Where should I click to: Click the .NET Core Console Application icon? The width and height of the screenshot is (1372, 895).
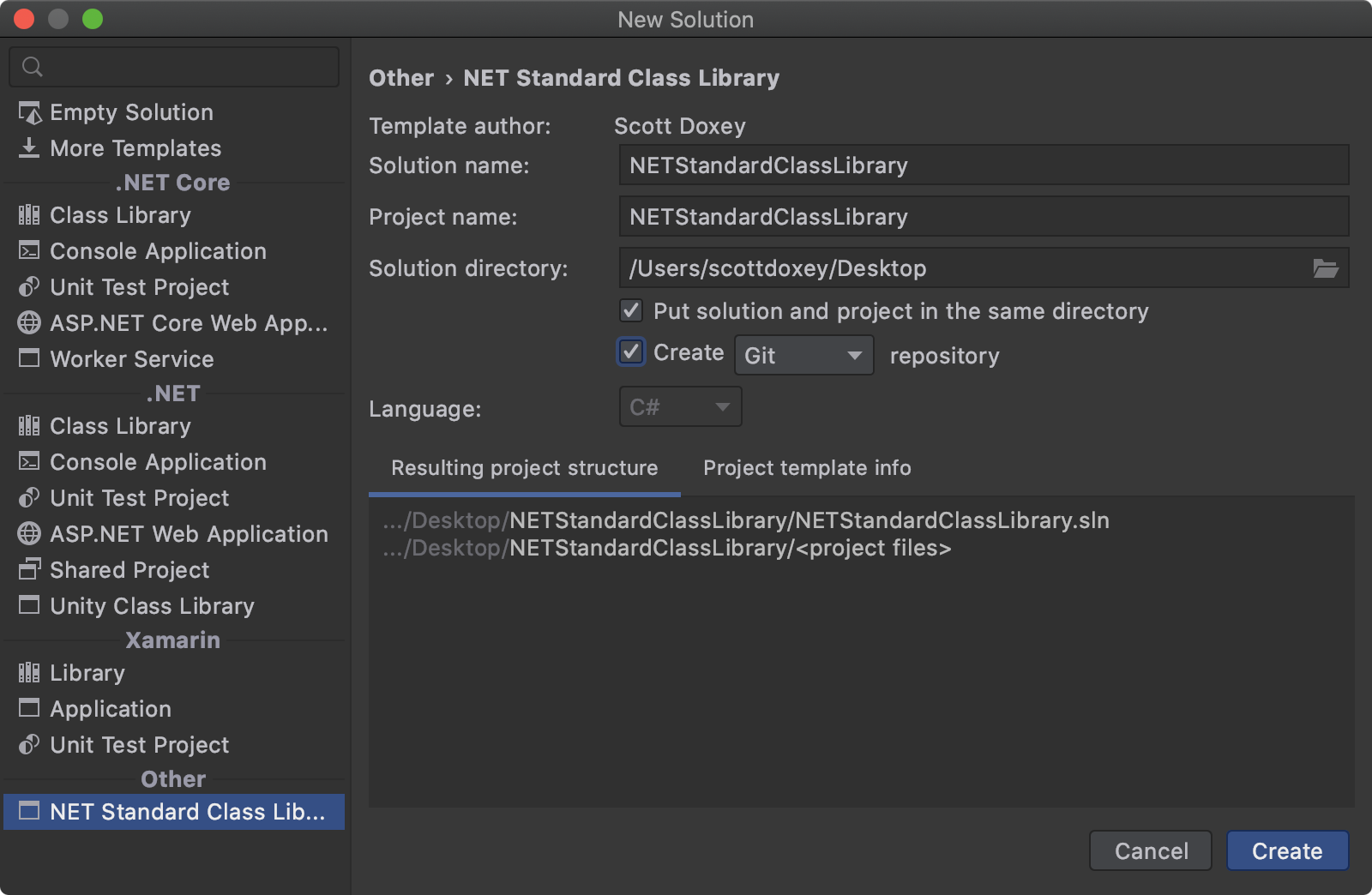(x=29, y=250)
